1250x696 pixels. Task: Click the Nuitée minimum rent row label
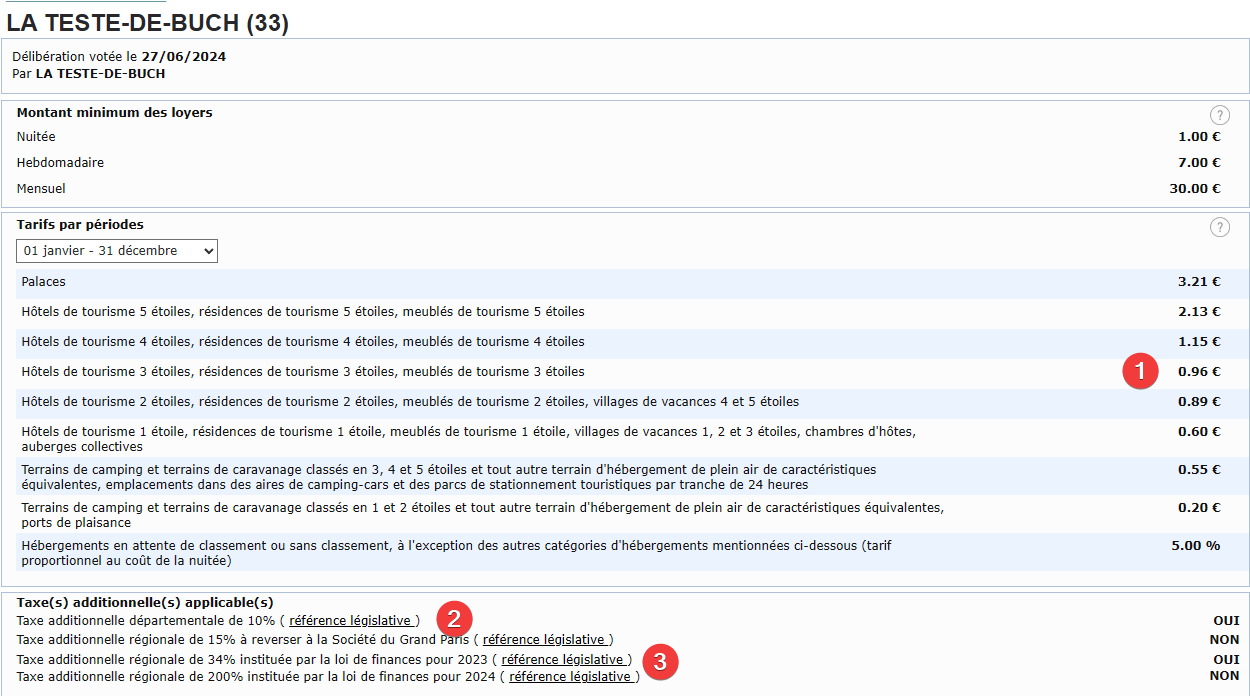(36, 137)
